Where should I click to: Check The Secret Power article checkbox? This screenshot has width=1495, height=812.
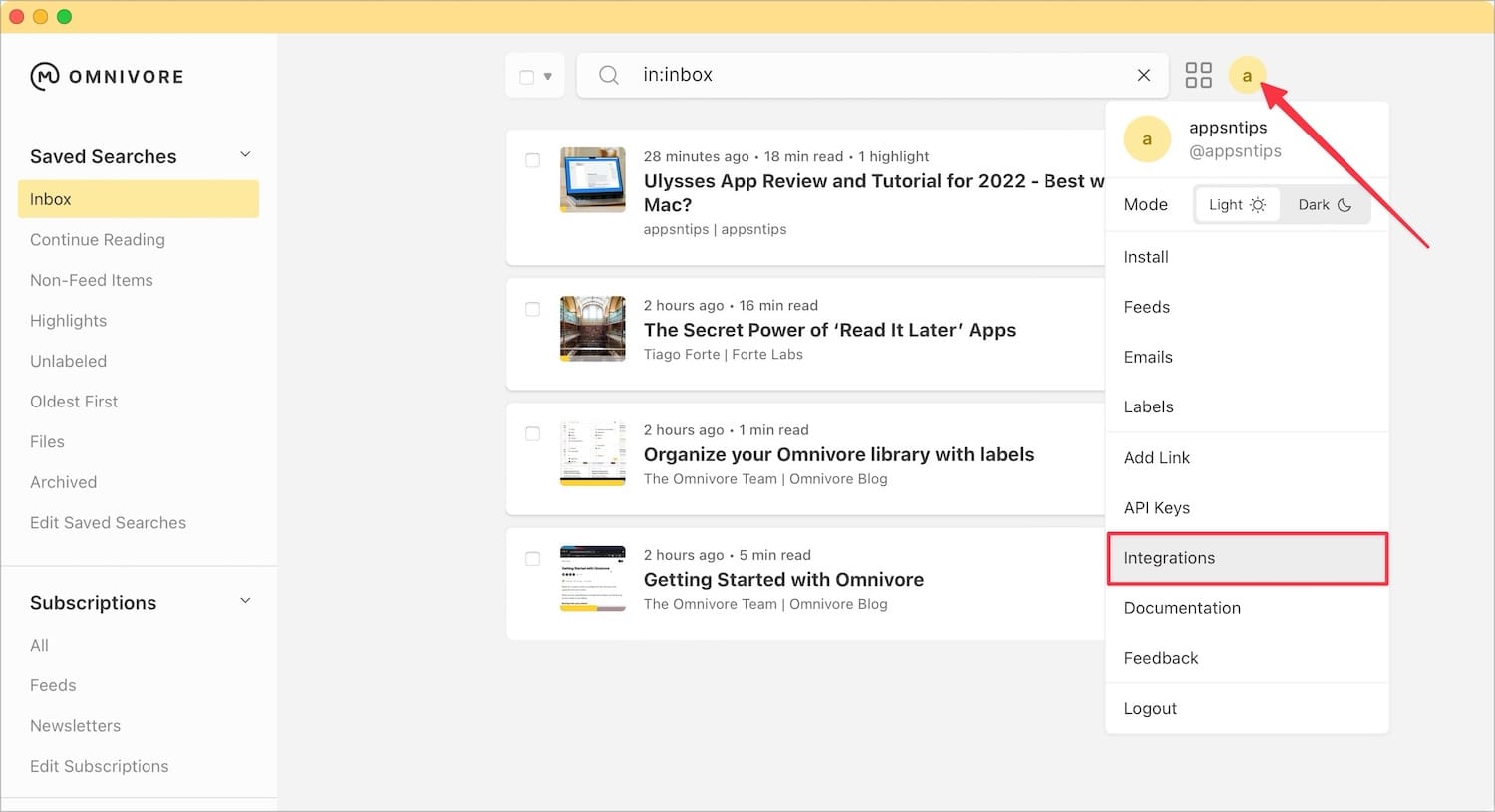click(x=533, y=309)
